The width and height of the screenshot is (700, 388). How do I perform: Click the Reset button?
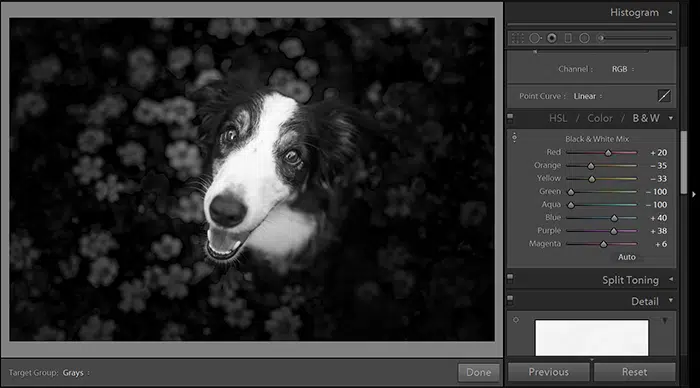coord(634,372)
